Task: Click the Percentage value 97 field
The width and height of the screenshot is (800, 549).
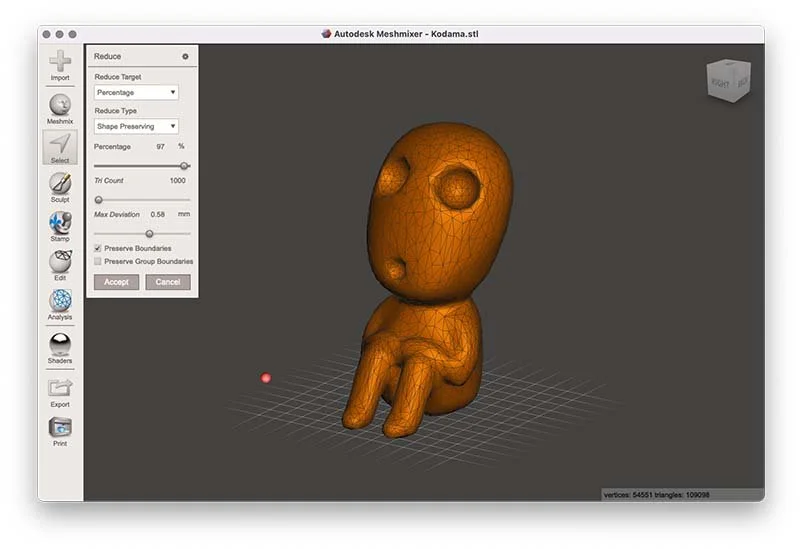Action: [x=161, y=146]
